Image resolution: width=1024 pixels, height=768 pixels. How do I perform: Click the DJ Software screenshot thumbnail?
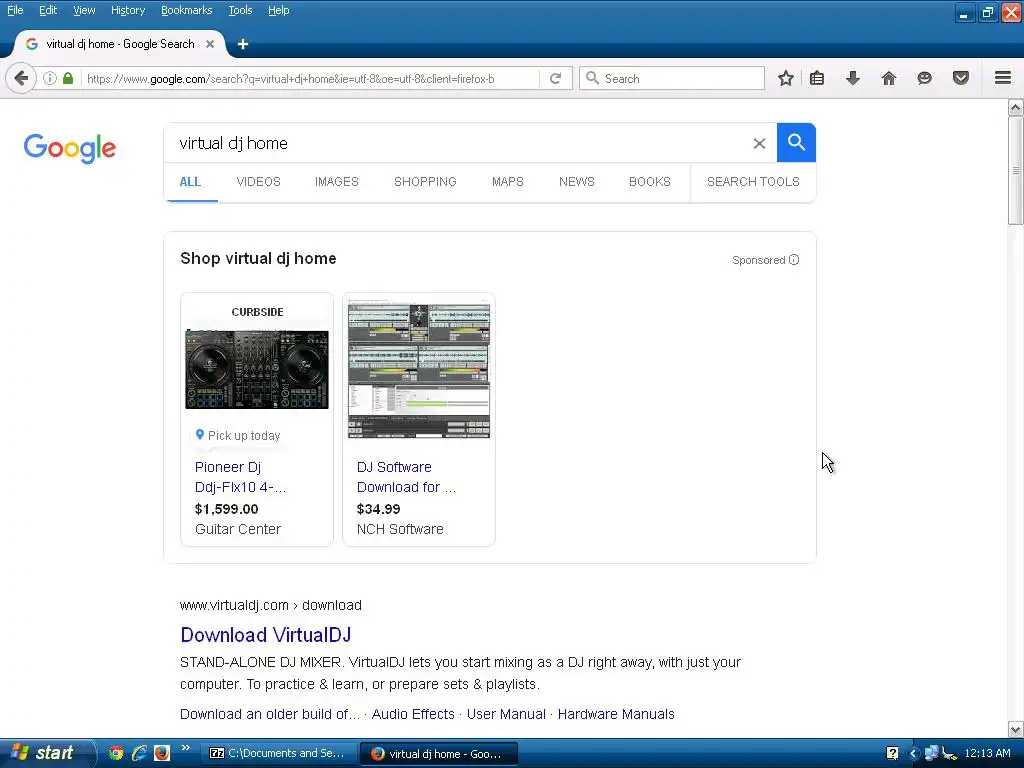coord(419,369)
